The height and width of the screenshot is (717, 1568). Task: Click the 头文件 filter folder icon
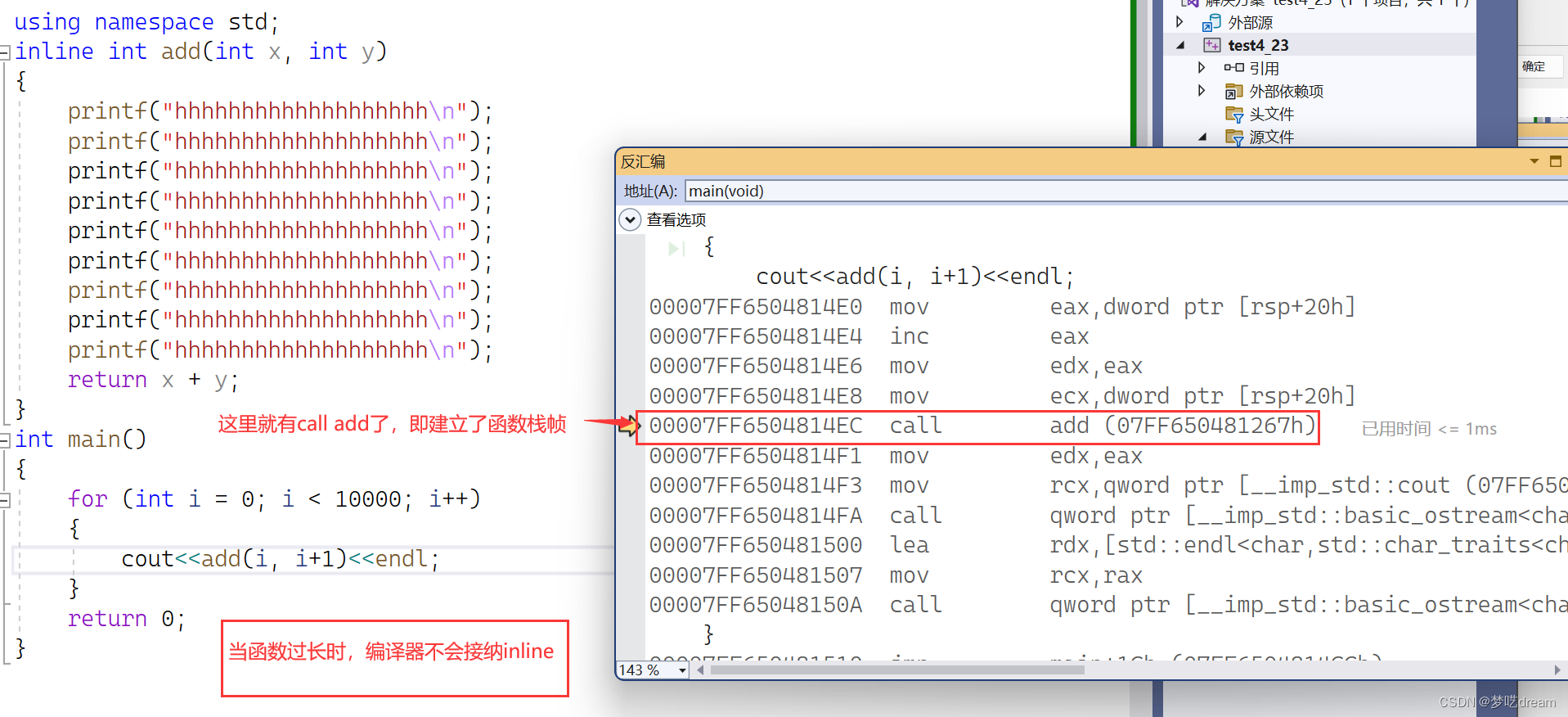pos(1234,114)
